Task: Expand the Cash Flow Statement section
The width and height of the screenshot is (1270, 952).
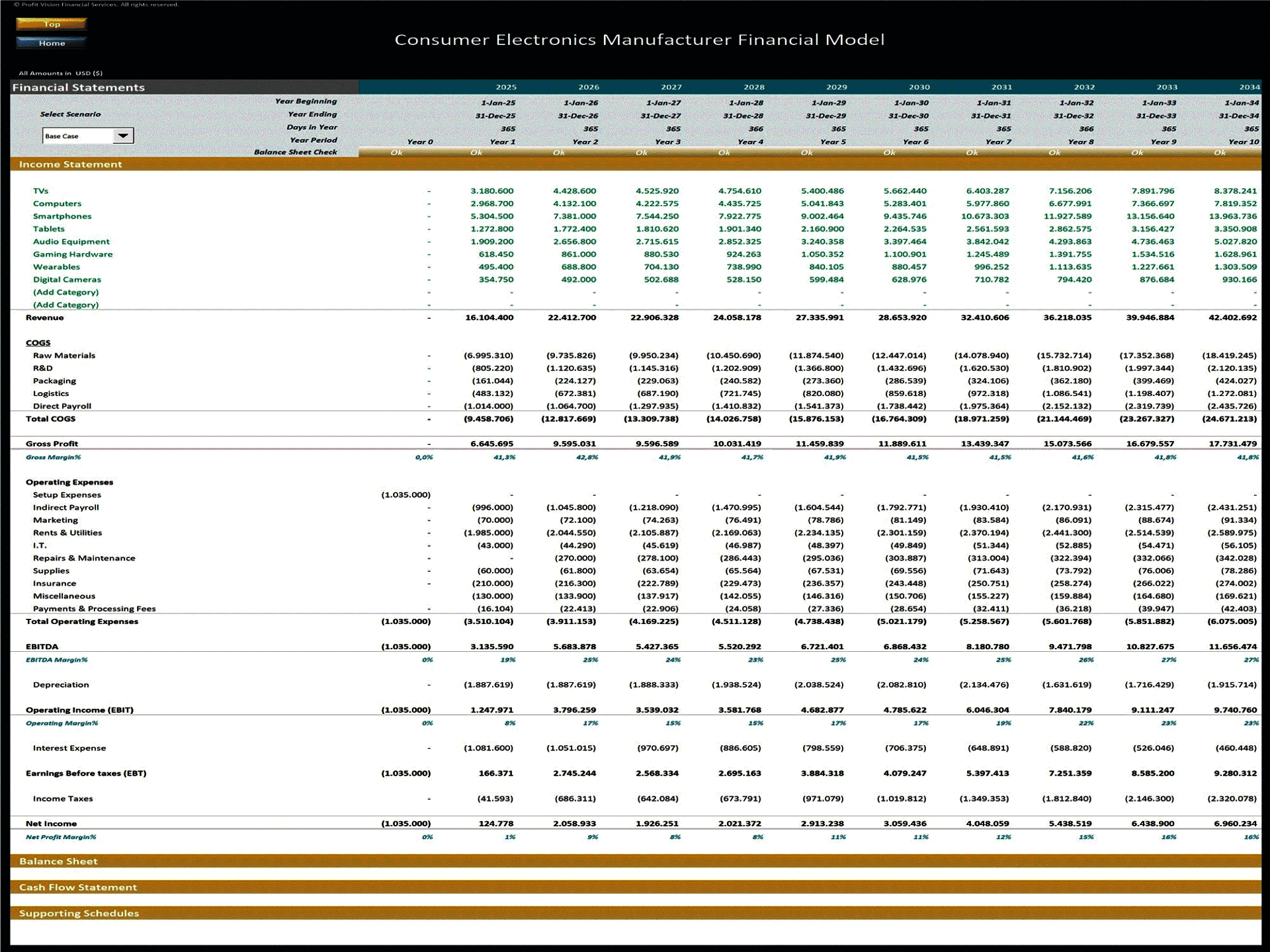Action: [77, 887]
